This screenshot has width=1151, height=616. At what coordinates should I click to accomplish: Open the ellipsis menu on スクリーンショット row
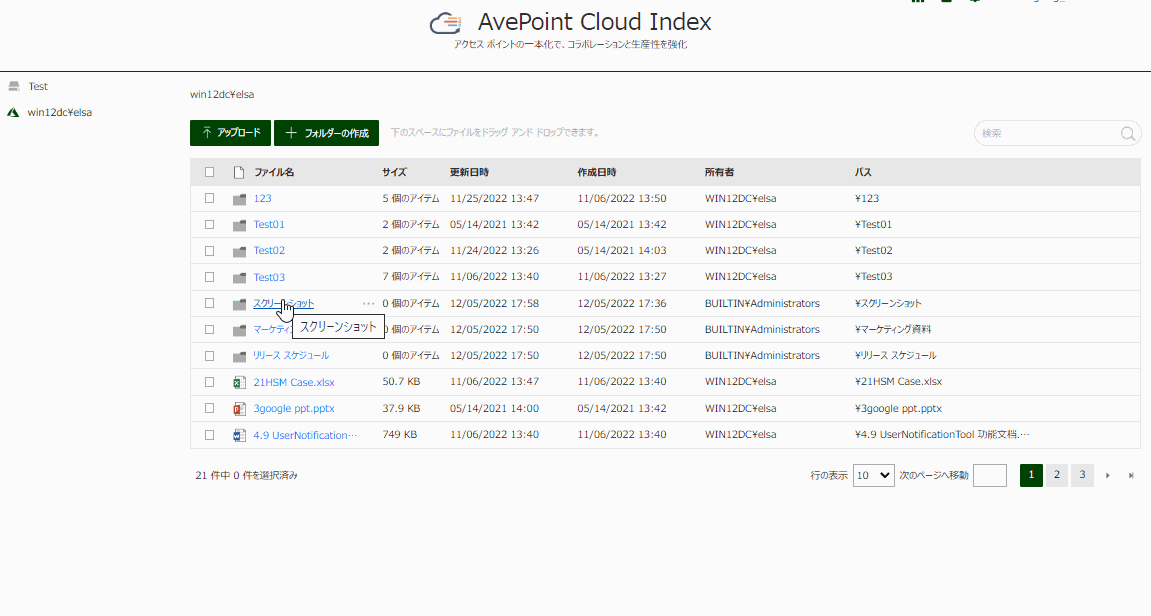pos(368,303)
